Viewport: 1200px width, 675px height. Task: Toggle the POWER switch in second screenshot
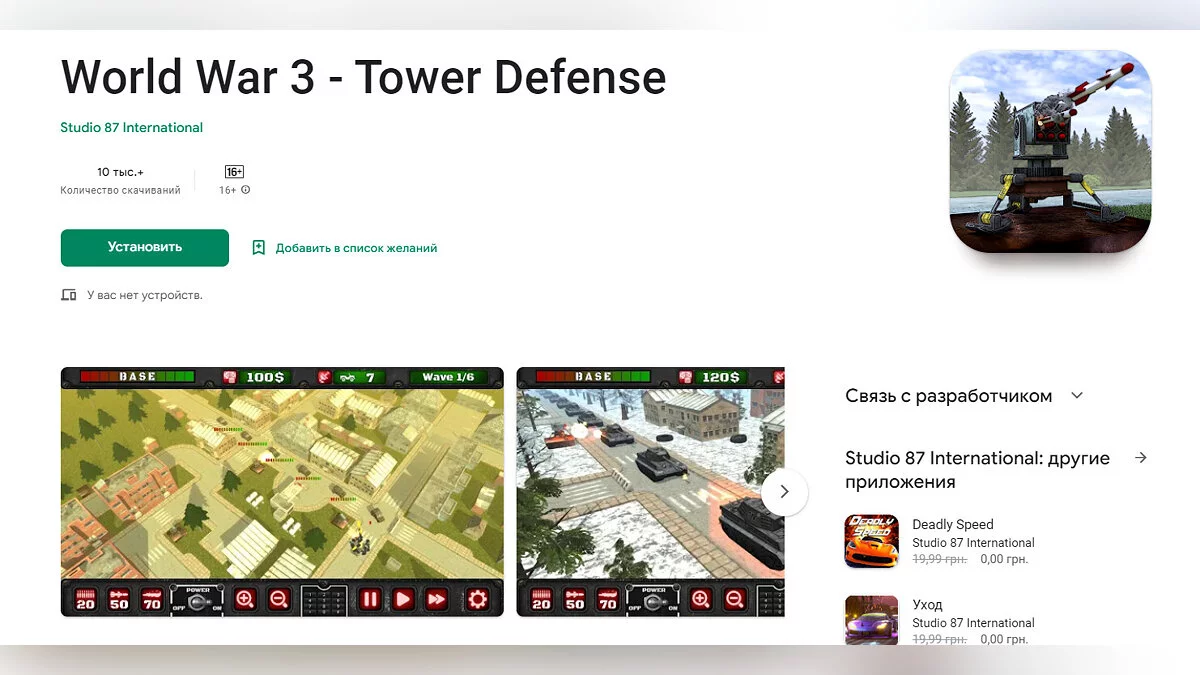(x=653, y=599)
